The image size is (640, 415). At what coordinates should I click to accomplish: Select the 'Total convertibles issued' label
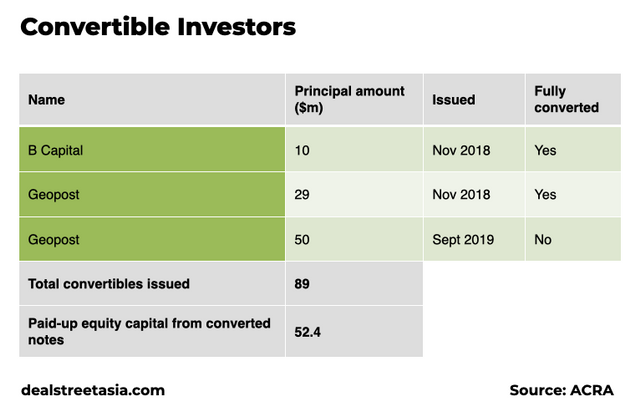pos(109,284)
